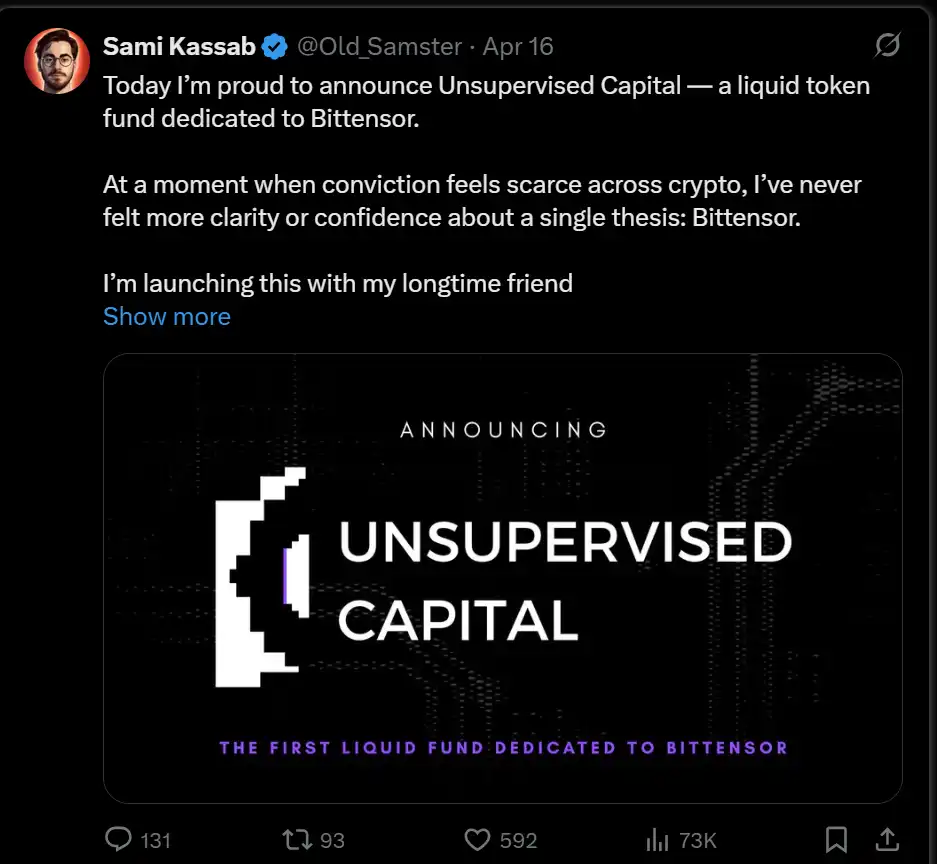Open the @Old_Samster handle link
The height and width of the screenshot is (864, 937).
point(381,47)
